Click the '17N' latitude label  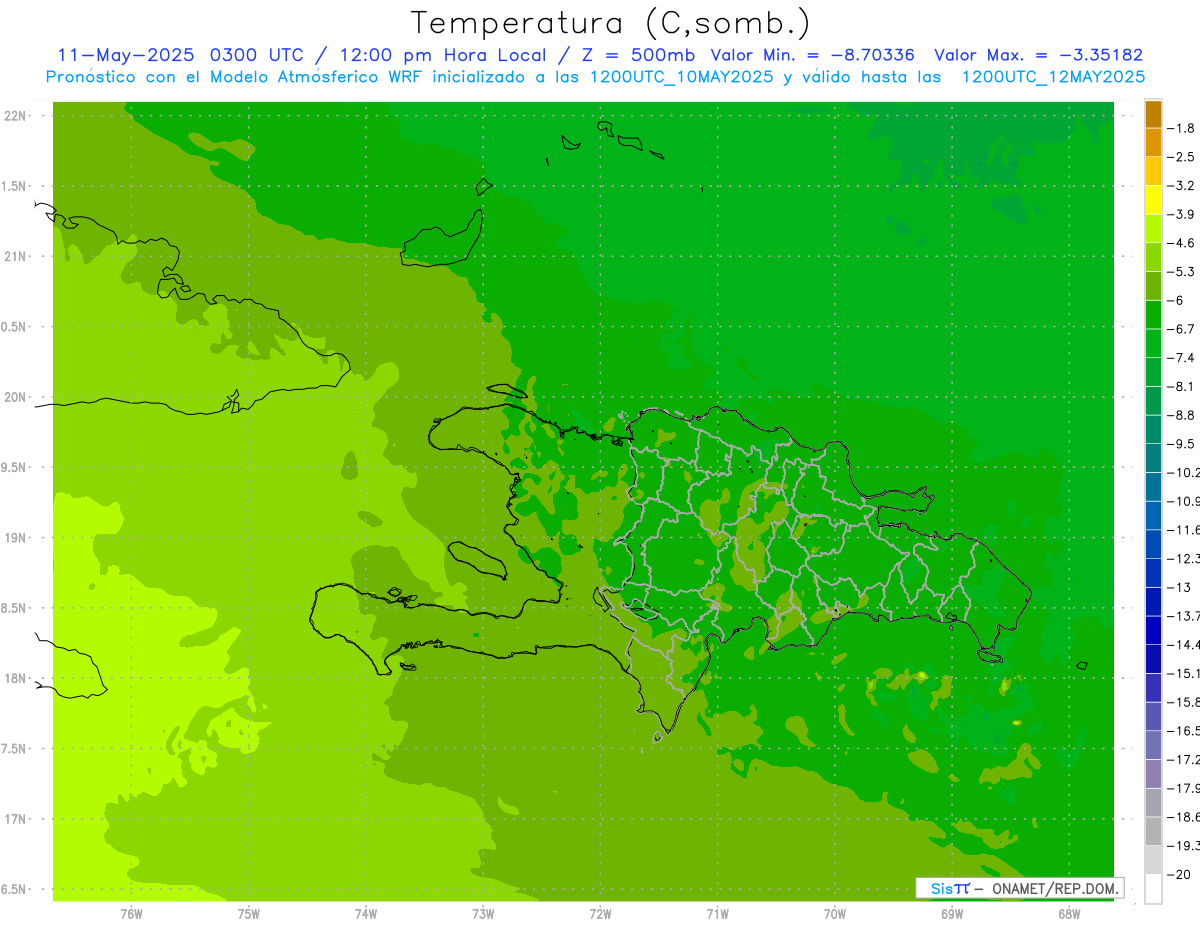(14, 819)
